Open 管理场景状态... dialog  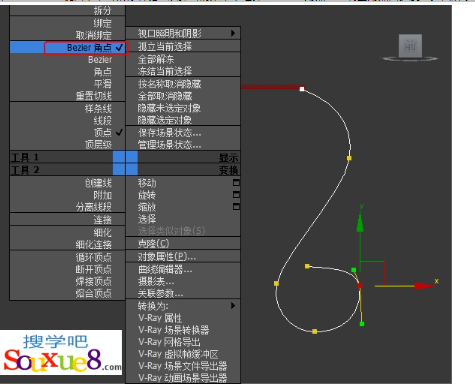click(183, 145)
